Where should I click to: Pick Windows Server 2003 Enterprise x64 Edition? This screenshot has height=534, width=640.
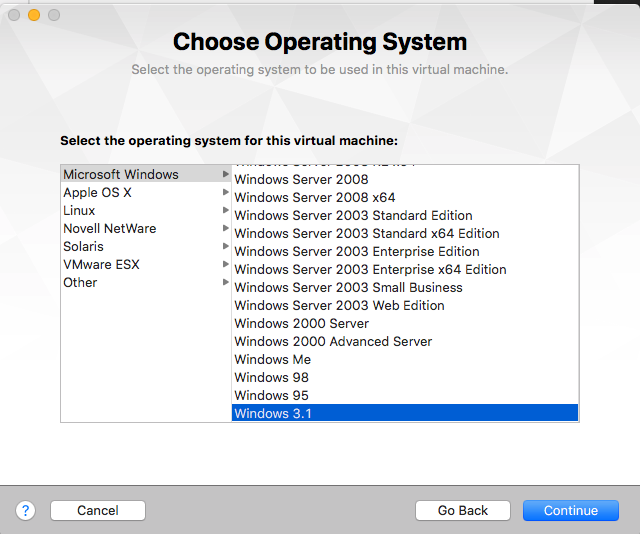370,269
